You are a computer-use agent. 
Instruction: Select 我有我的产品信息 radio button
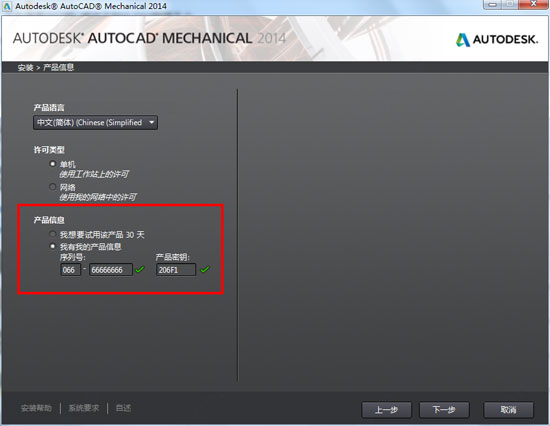(53, 246)
